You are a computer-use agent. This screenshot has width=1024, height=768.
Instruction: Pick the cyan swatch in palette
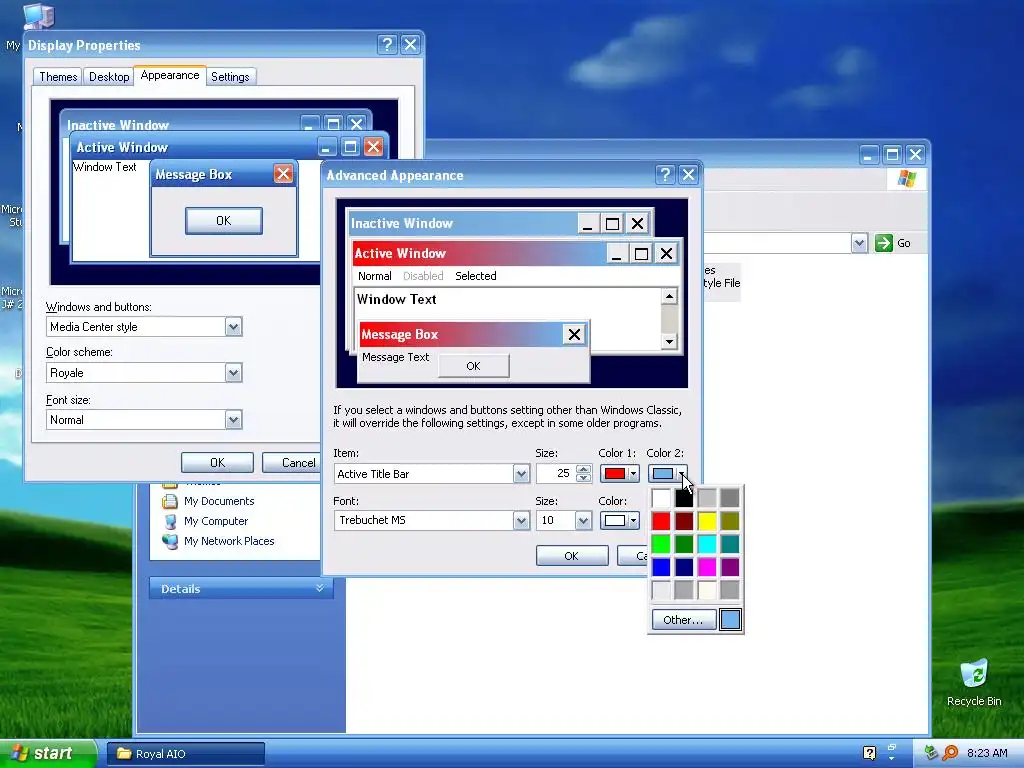pyautogui.click(x=707, y=544)
